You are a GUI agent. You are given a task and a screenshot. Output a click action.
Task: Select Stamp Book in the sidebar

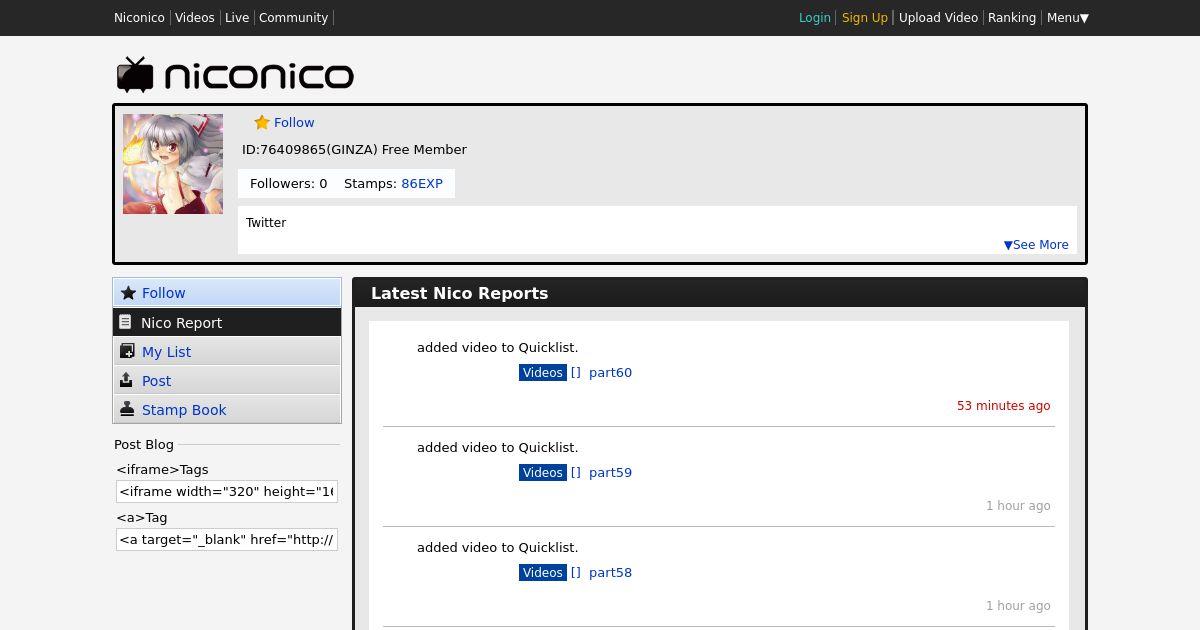227,409
